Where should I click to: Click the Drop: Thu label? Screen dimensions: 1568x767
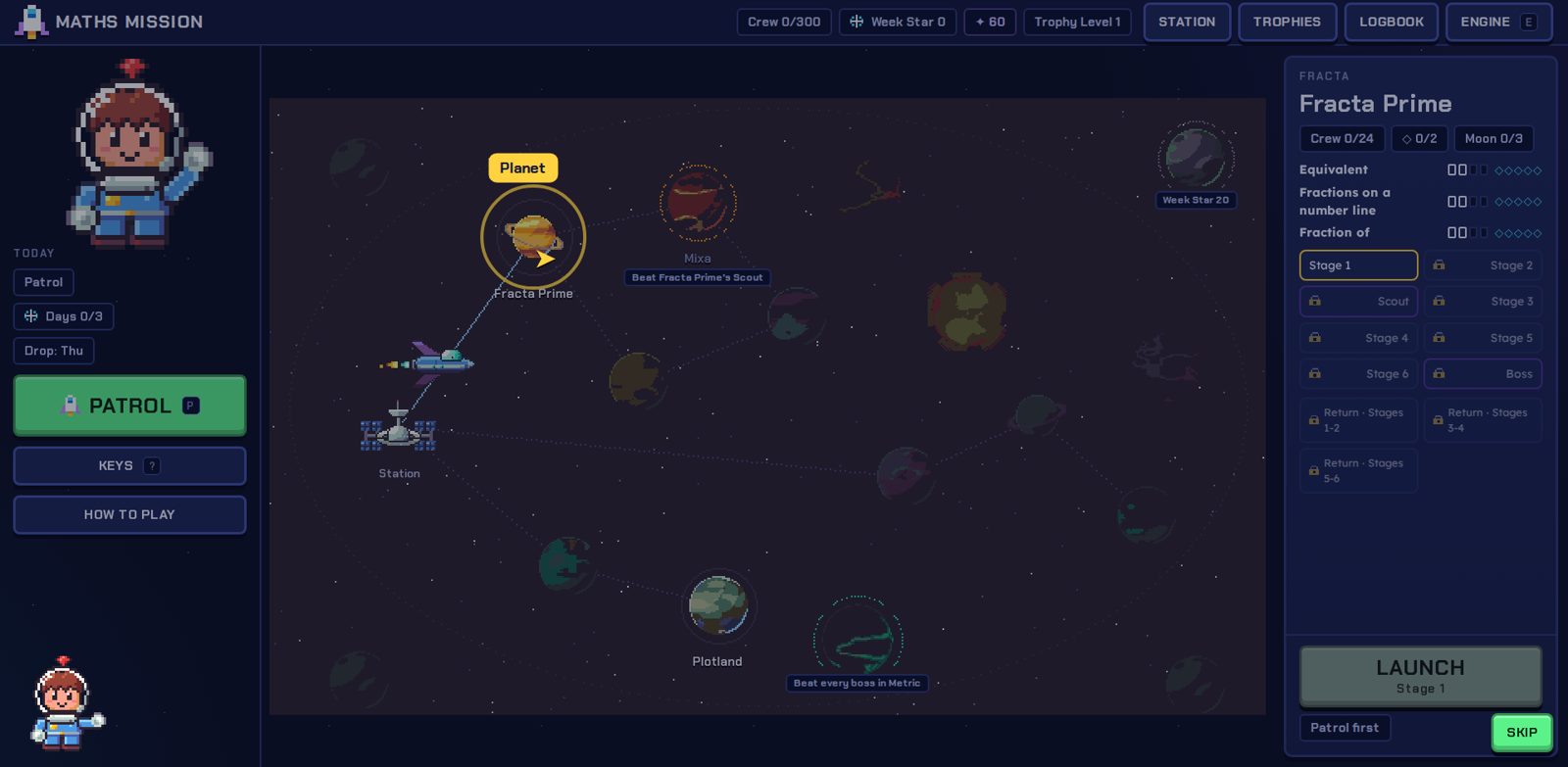(x=54, y=351)
